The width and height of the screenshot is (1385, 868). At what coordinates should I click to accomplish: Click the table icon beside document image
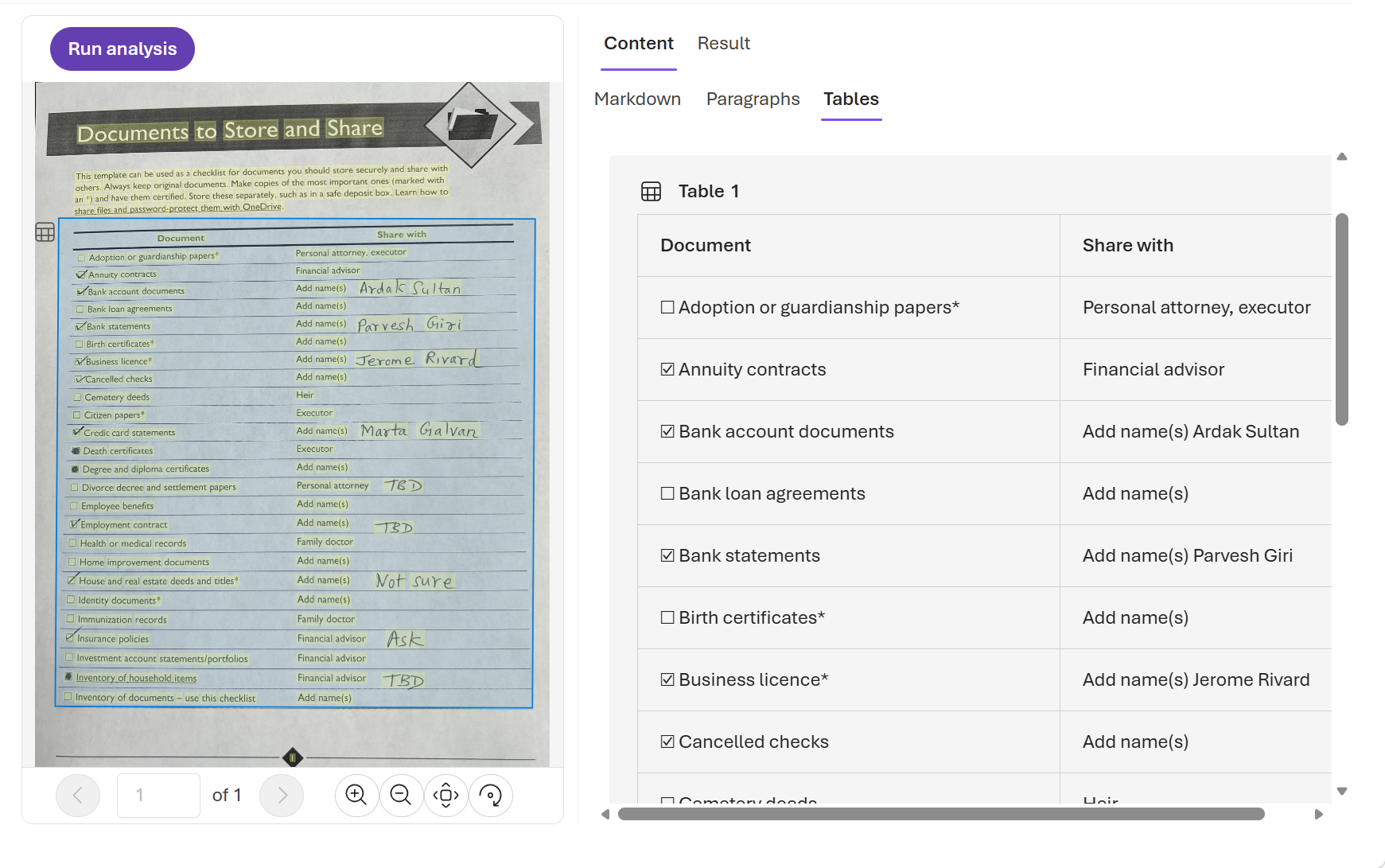[x=45, y=232]
